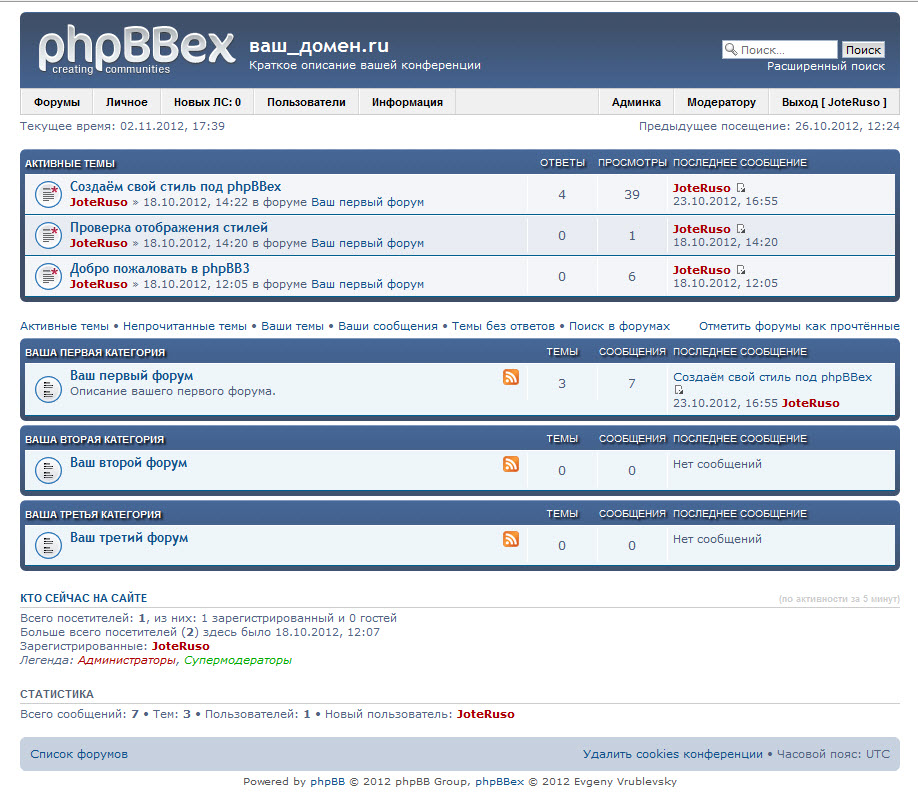The width and height of the screenshot is (918, 803).
Task: Open Непрочитанные темы link
Action: (x=185, y=326)
